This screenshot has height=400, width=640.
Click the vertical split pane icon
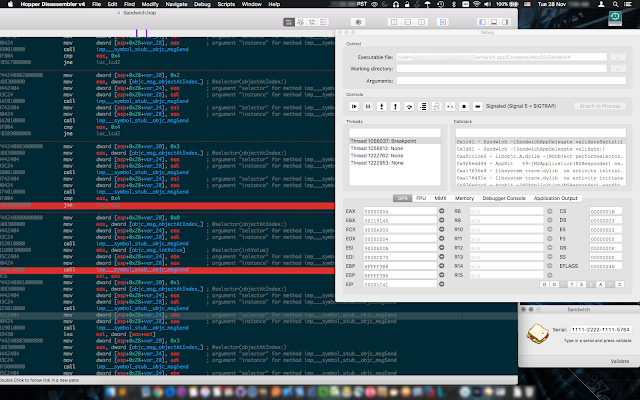coord(394,22)
